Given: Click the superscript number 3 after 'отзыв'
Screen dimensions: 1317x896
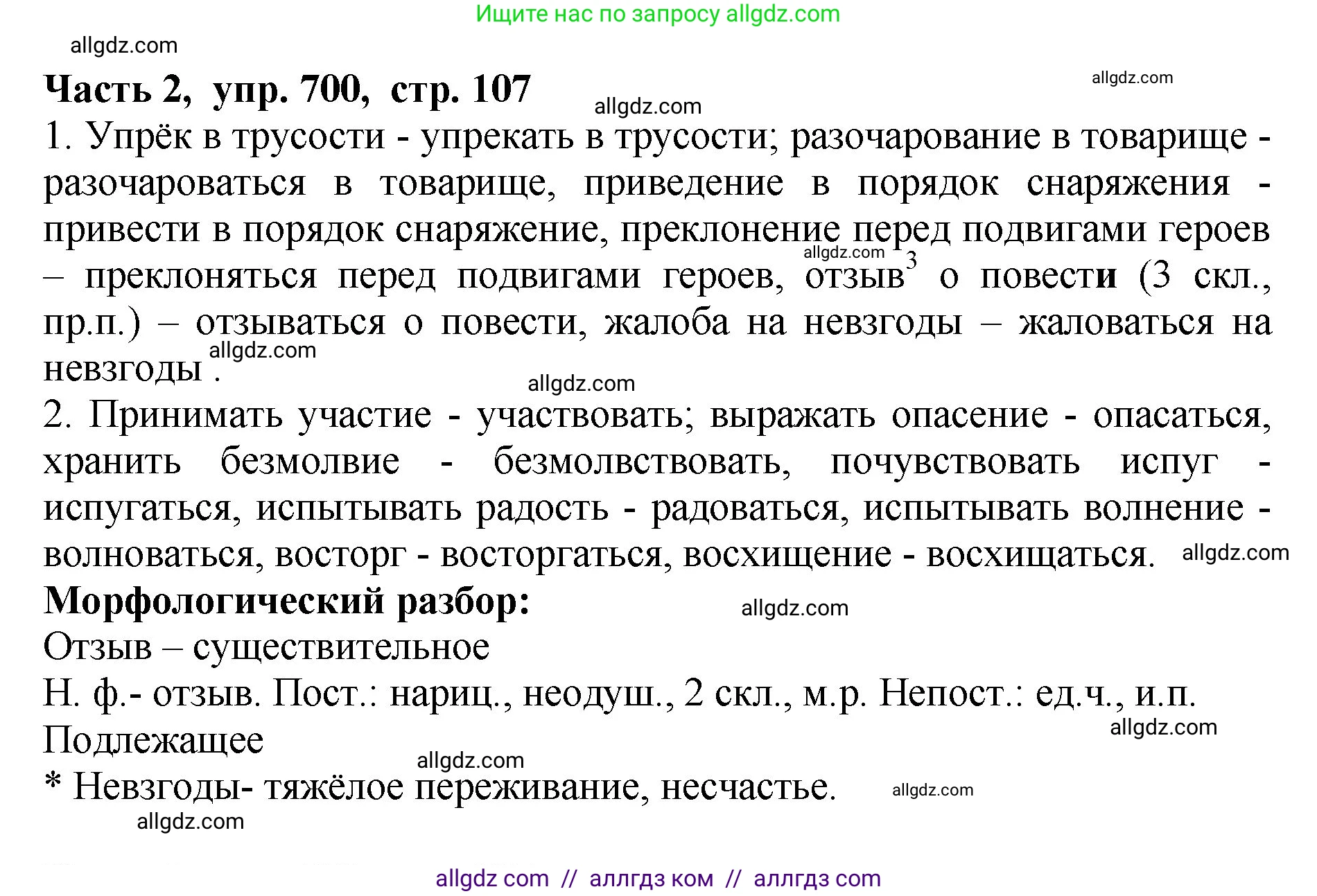Looking at the screenshot, I should (910, 261).
